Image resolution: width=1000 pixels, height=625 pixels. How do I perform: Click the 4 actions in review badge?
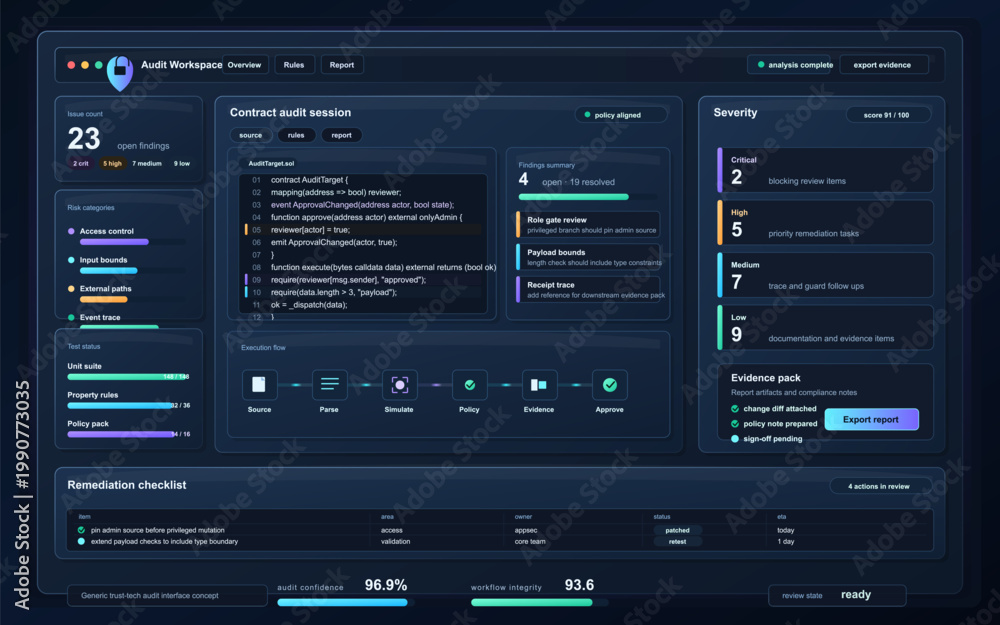(x=879, y=487)
